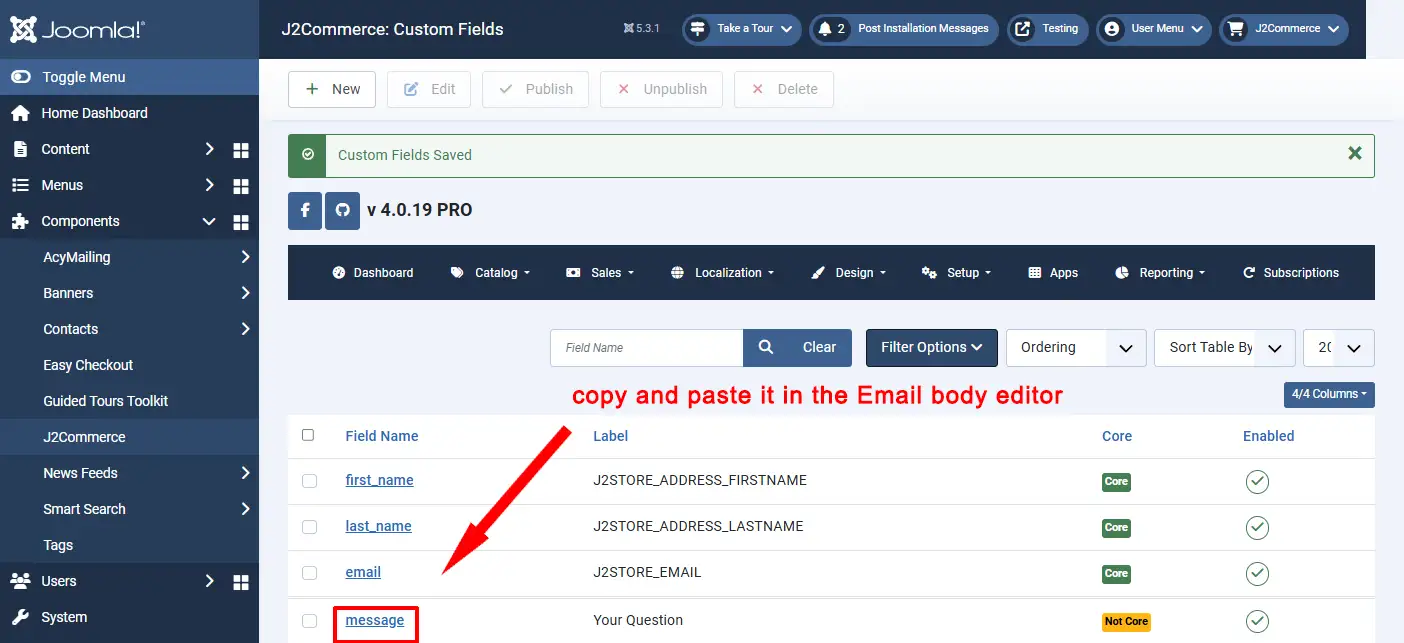The height and width of the screenshot is (643, 1404).
Task: Open the Users dashboard grid icon
Action: (240, 582)
